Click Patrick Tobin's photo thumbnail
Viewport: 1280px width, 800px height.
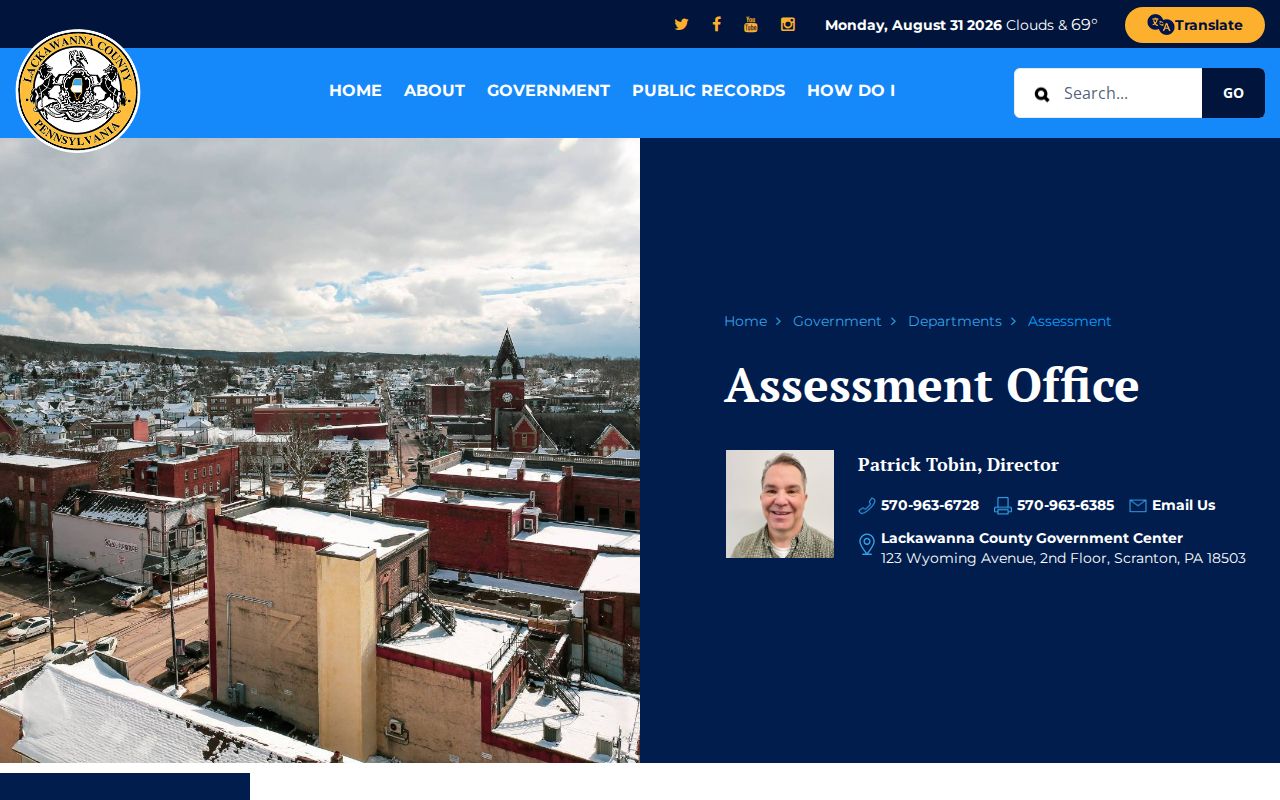[780, 504]
